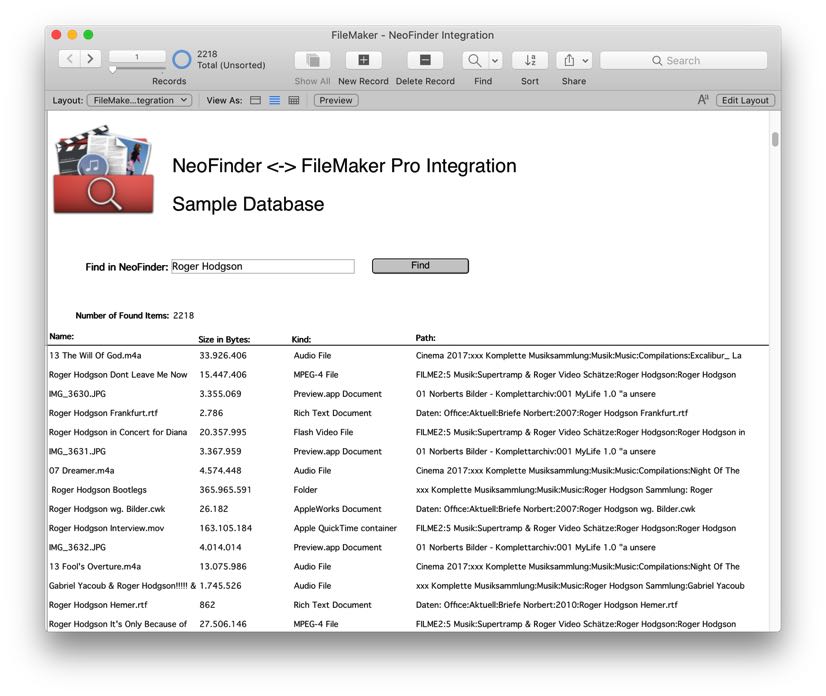The height and width of the screenshot is (696, 826).
Task: Select 'Roger Hodgson Hemer.rtf' name
Action: coord(98,605)
